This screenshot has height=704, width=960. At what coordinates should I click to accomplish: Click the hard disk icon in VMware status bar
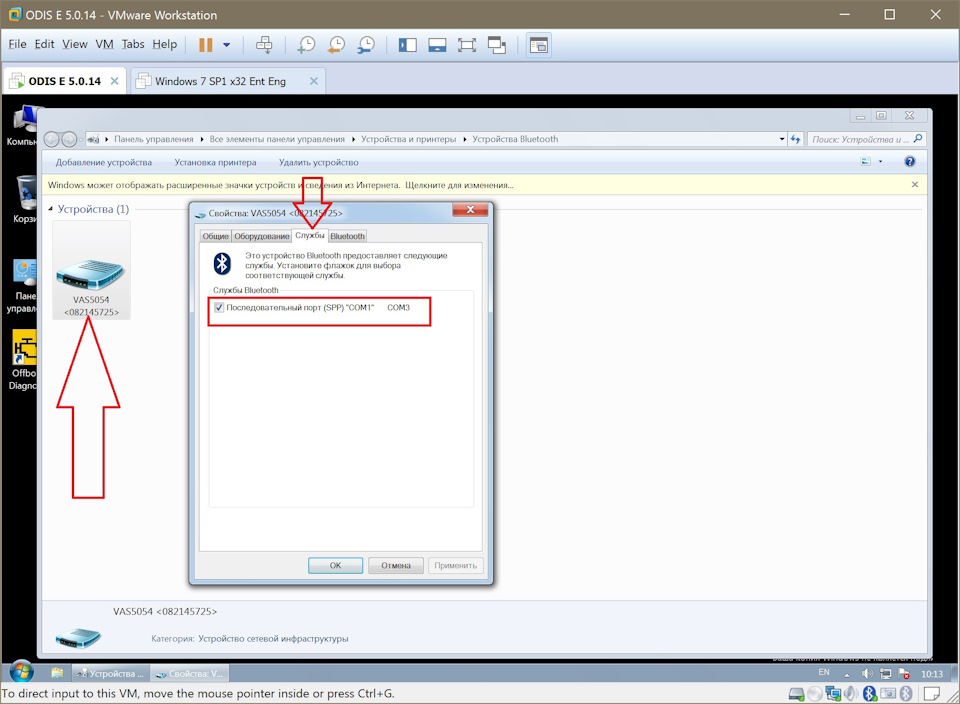click(x=796, y=694)
